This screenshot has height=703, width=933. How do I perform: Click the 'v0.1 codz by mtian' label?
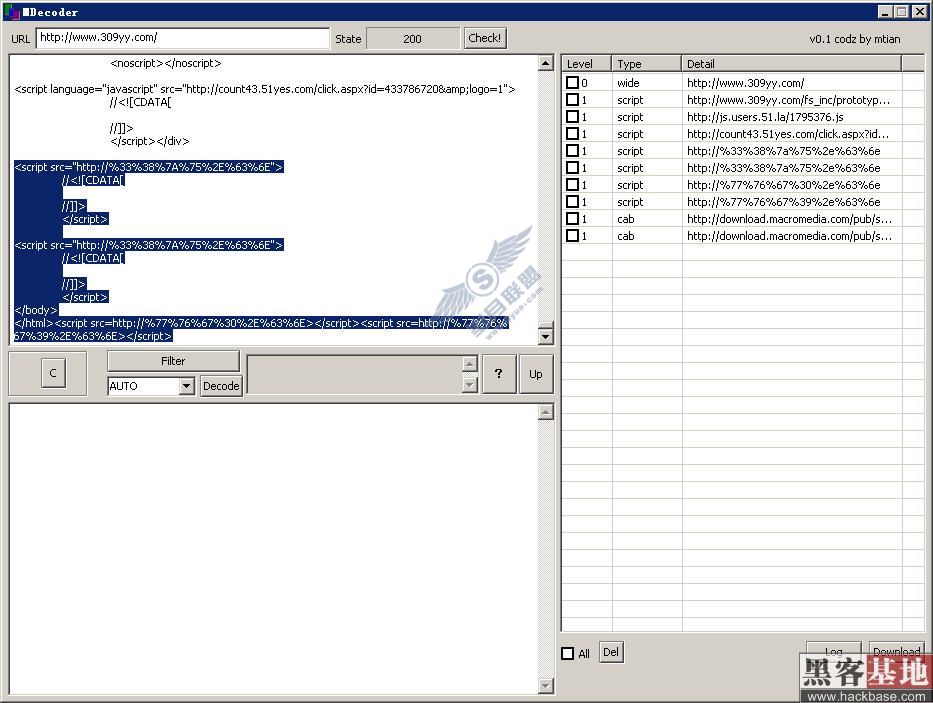[x=854, y=39]
